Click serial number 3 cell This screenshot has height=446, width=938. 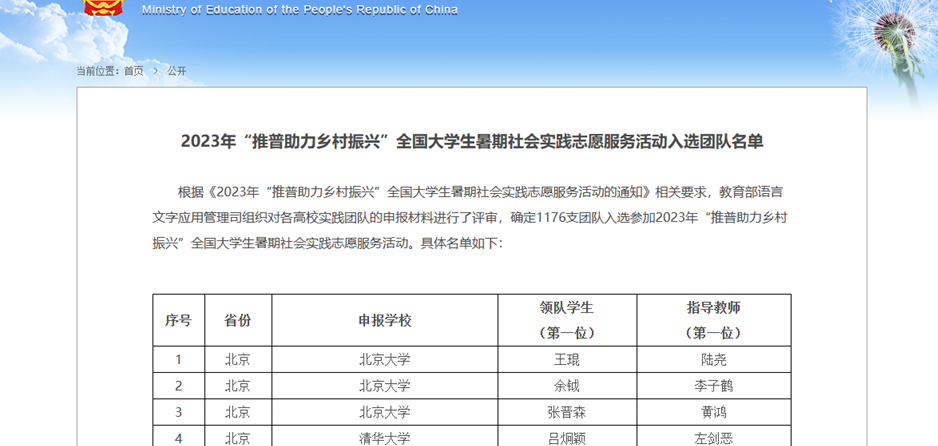coord(178,413)
